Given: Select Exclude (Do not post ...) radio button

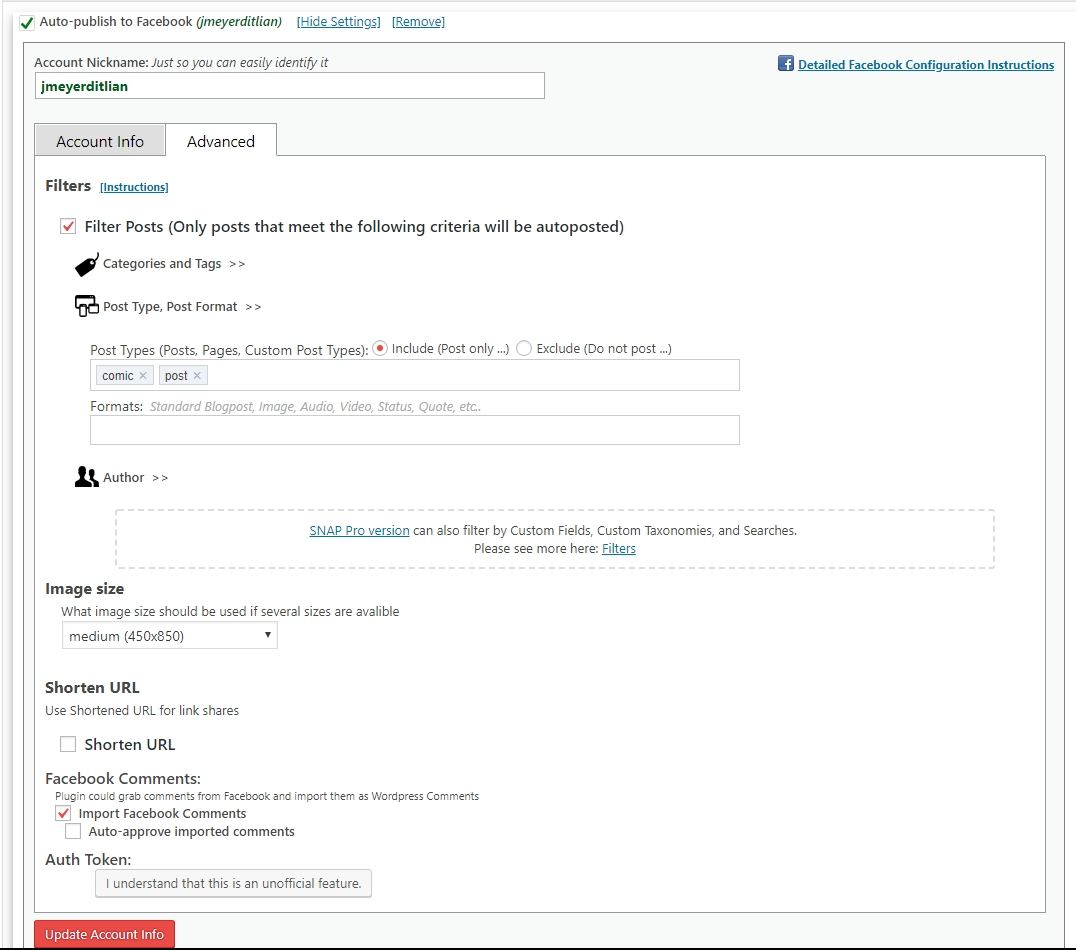Looking at the screenshot, I should pos(524,349).
